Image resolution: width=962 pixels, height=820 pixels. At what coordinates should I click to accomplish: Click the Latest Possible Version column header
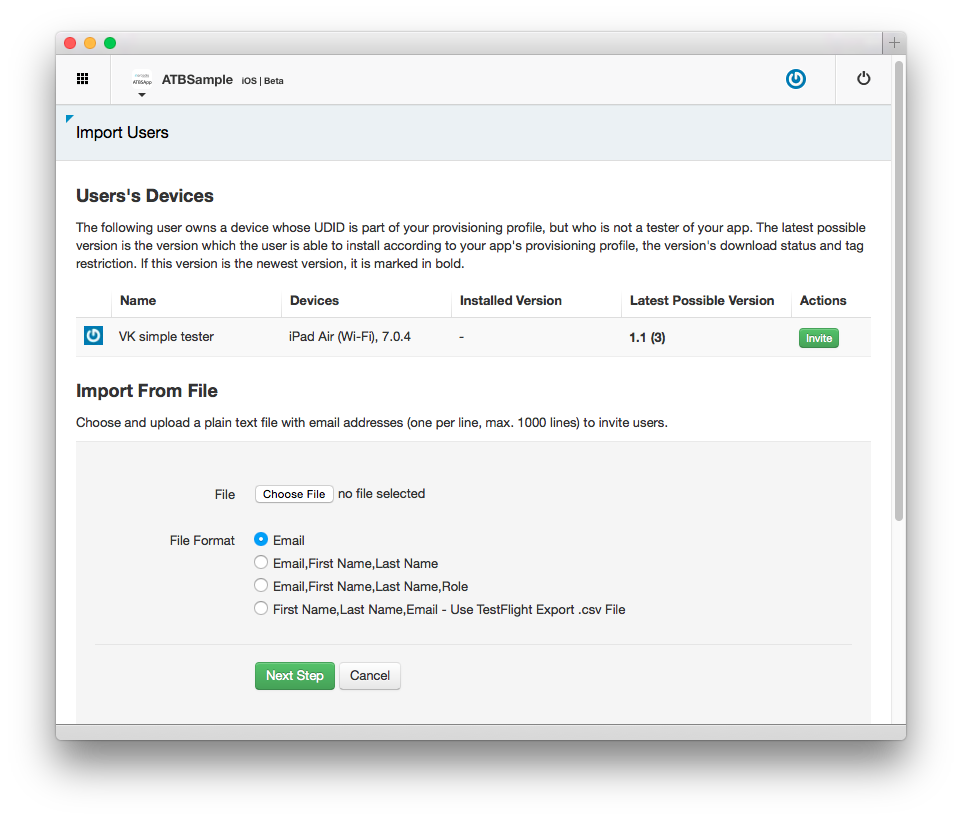click(702, 301)
